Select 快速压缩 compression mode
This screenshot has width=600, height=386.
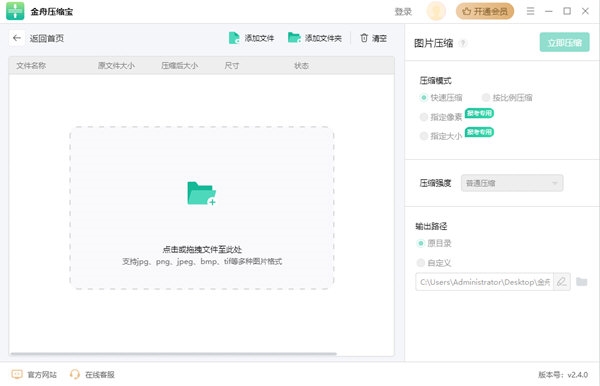point(441,98)
